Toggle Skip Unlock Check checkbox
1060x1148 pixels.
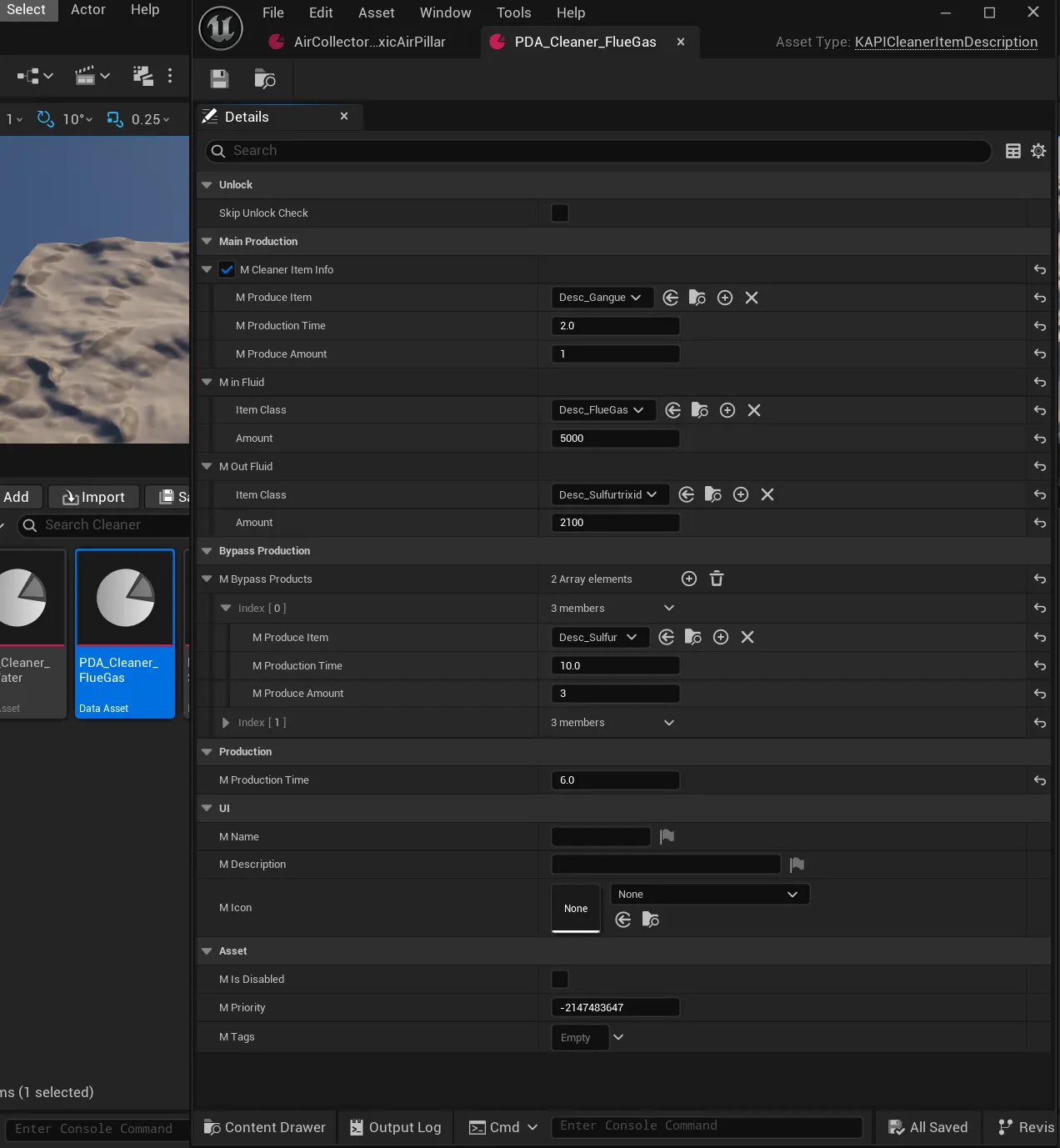[x=560, y=213]
